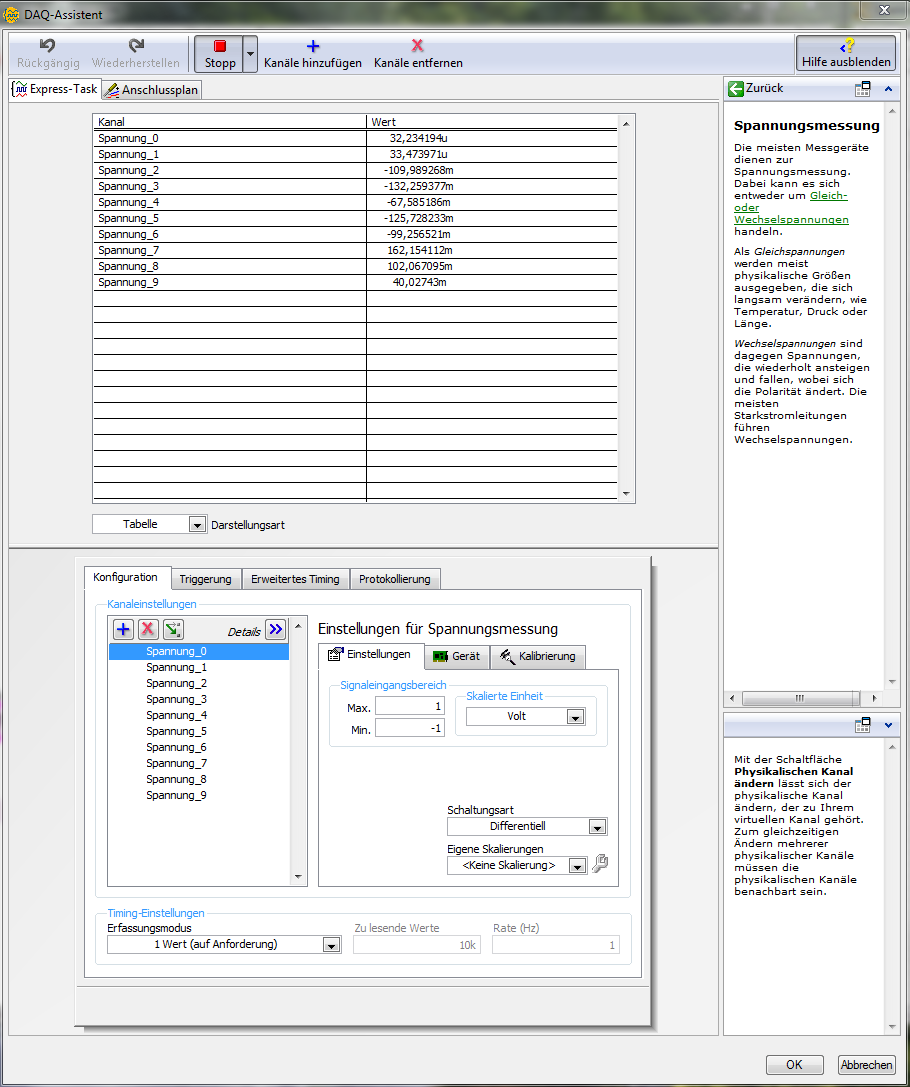Open the Gerät sub-tab
This screenshot has height=1087, width=910.
click(x=456, y=656)
